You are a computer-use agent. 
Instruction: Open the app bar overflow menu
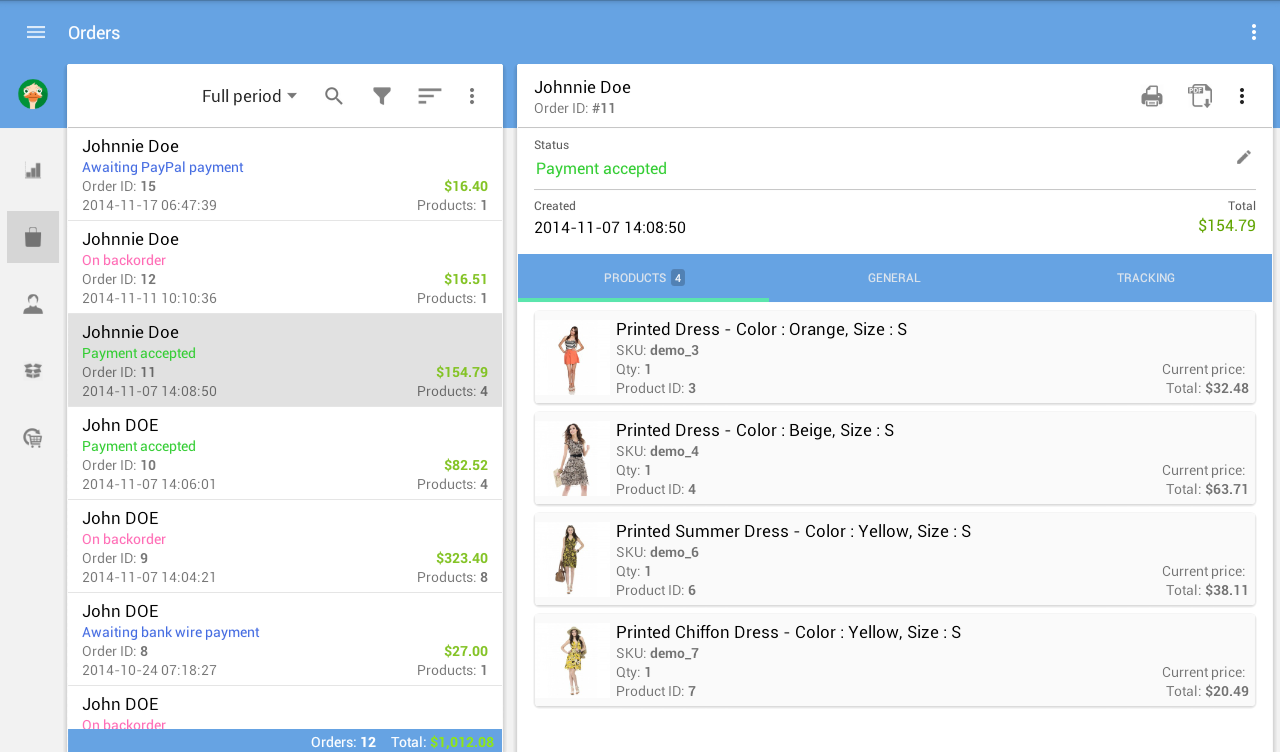[x=1254, y=32]
